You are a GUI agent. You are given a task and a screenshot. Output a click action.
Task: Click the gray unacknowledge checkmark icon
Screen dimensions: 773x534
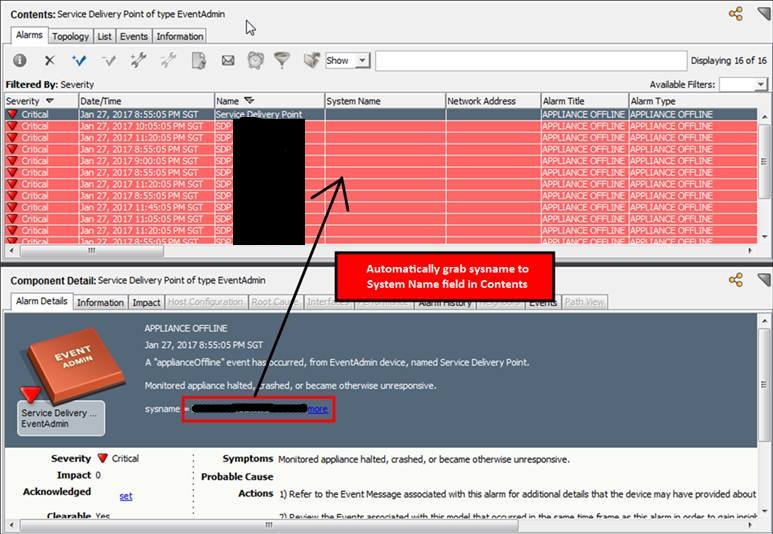[x=108, y=61]
